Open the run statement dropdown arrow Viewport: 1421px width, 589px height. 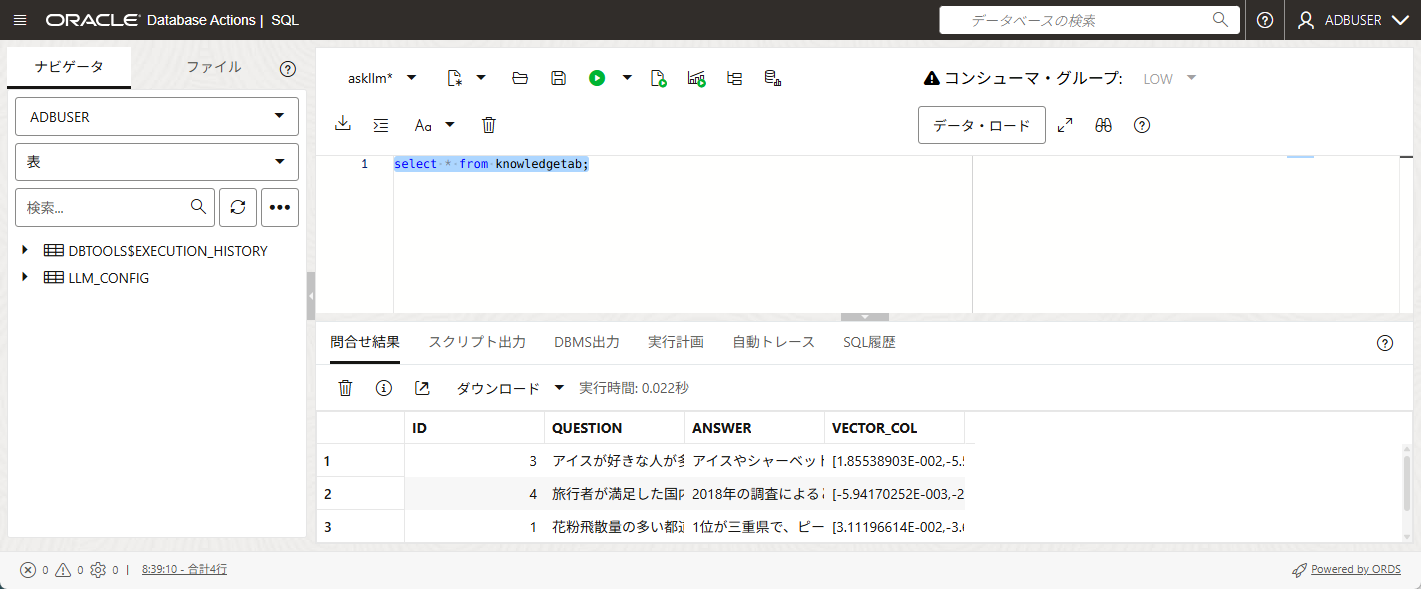(627, 77)
